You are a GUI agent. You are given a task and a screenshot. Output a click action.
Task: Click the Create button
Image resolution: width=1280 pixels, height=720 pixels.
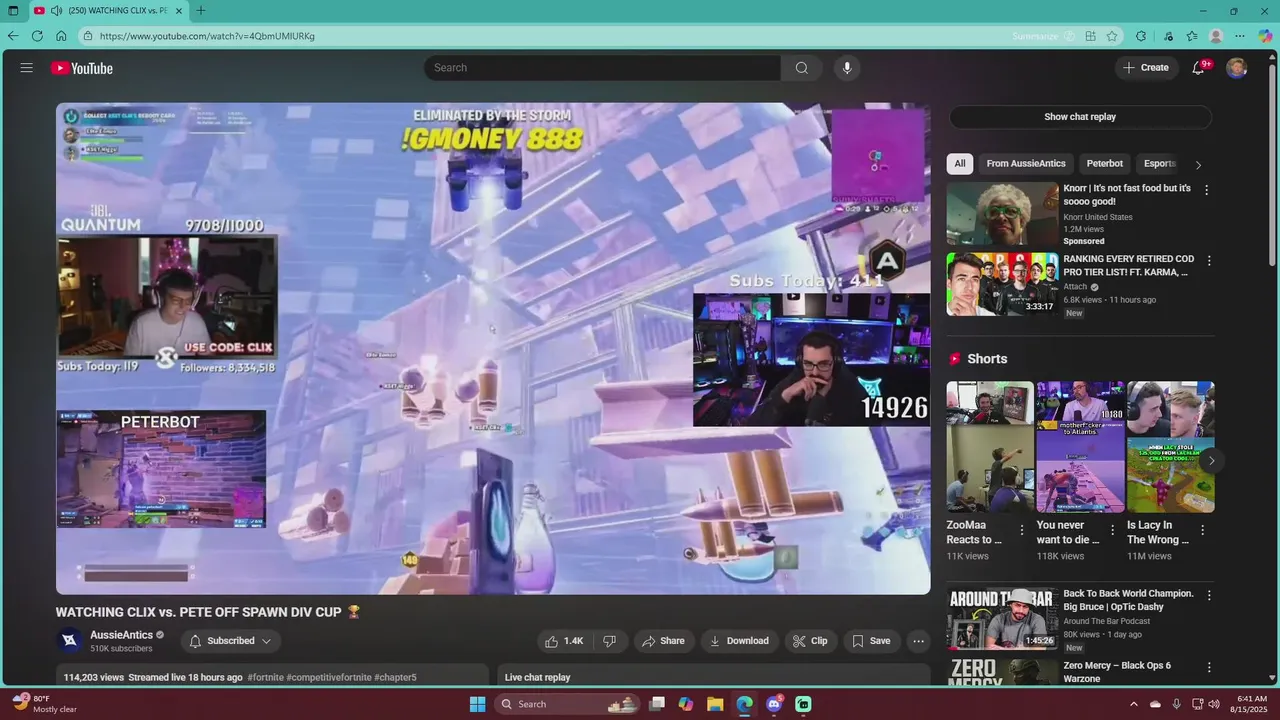1146,68
